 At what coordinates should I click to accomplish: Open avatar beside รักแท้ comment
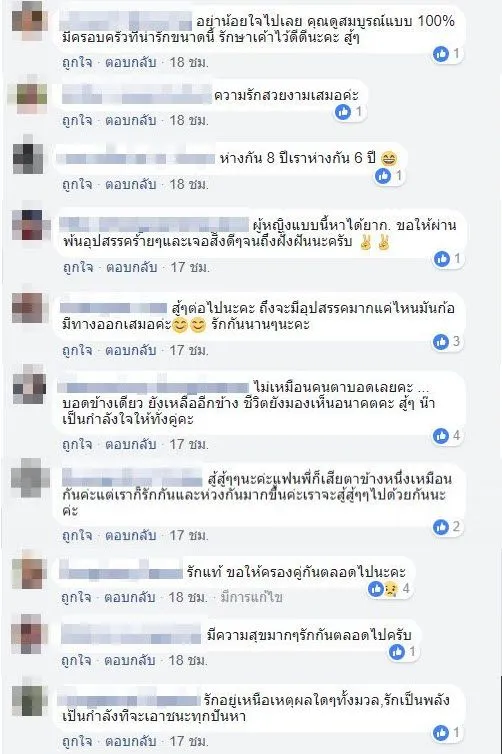pyautogui.click(x=30, y=572)
